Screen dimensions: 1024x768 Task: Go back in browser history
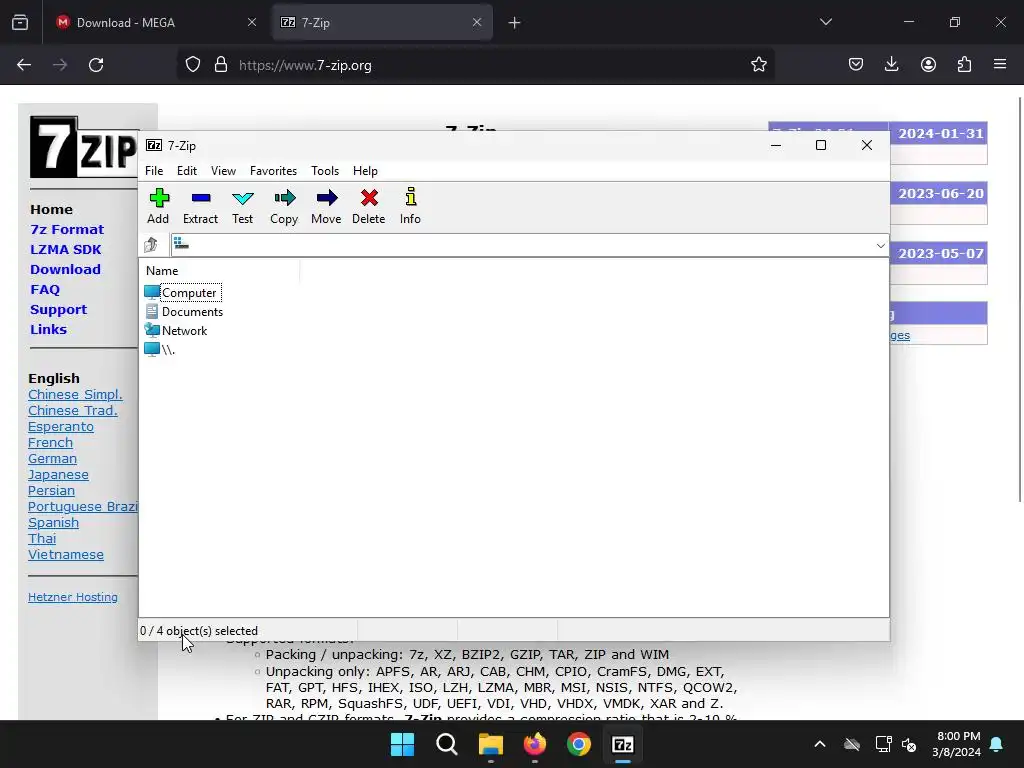tap(24, 65)
